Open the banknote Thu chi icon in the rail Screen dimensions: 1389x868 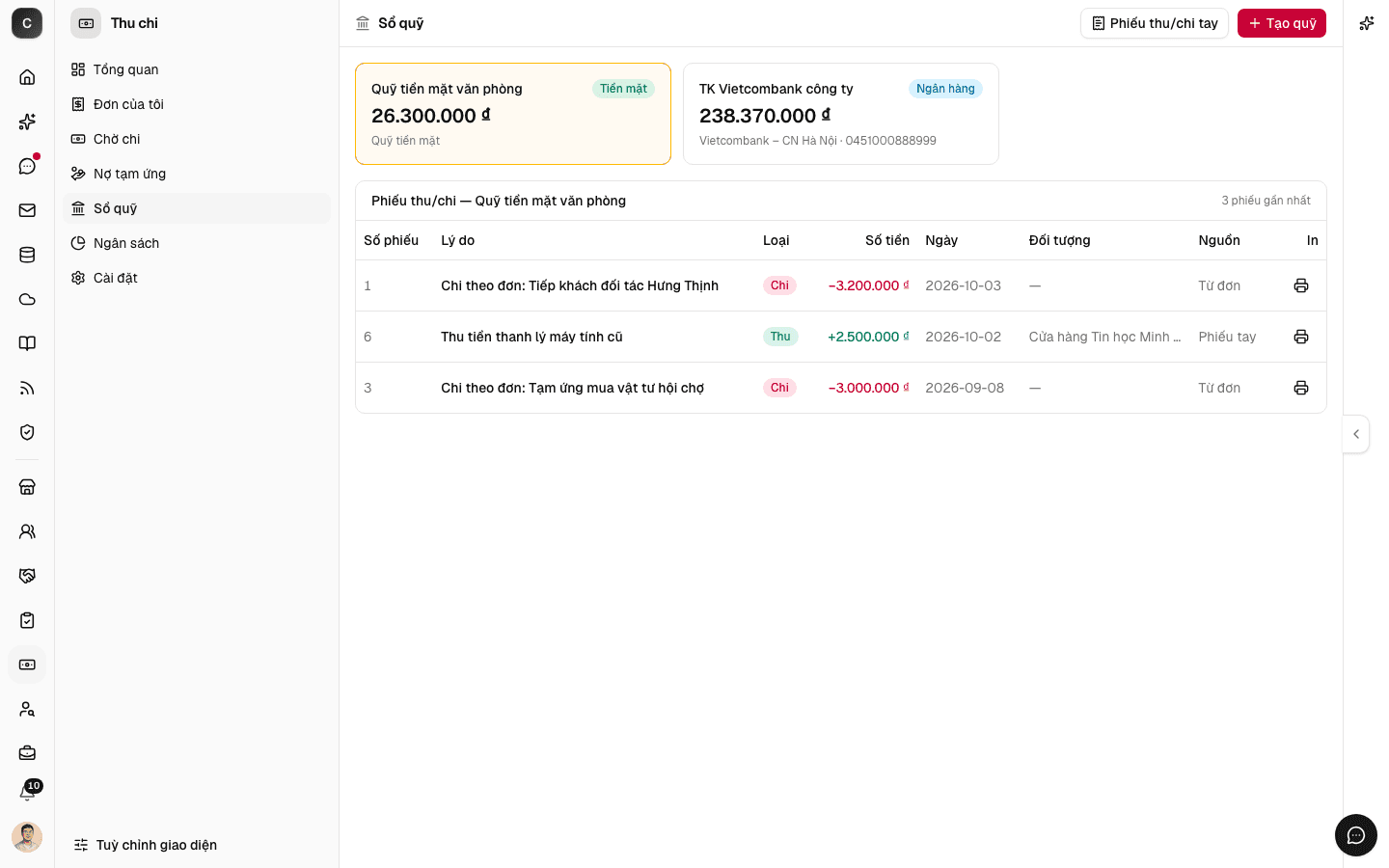tap(27, 665)
